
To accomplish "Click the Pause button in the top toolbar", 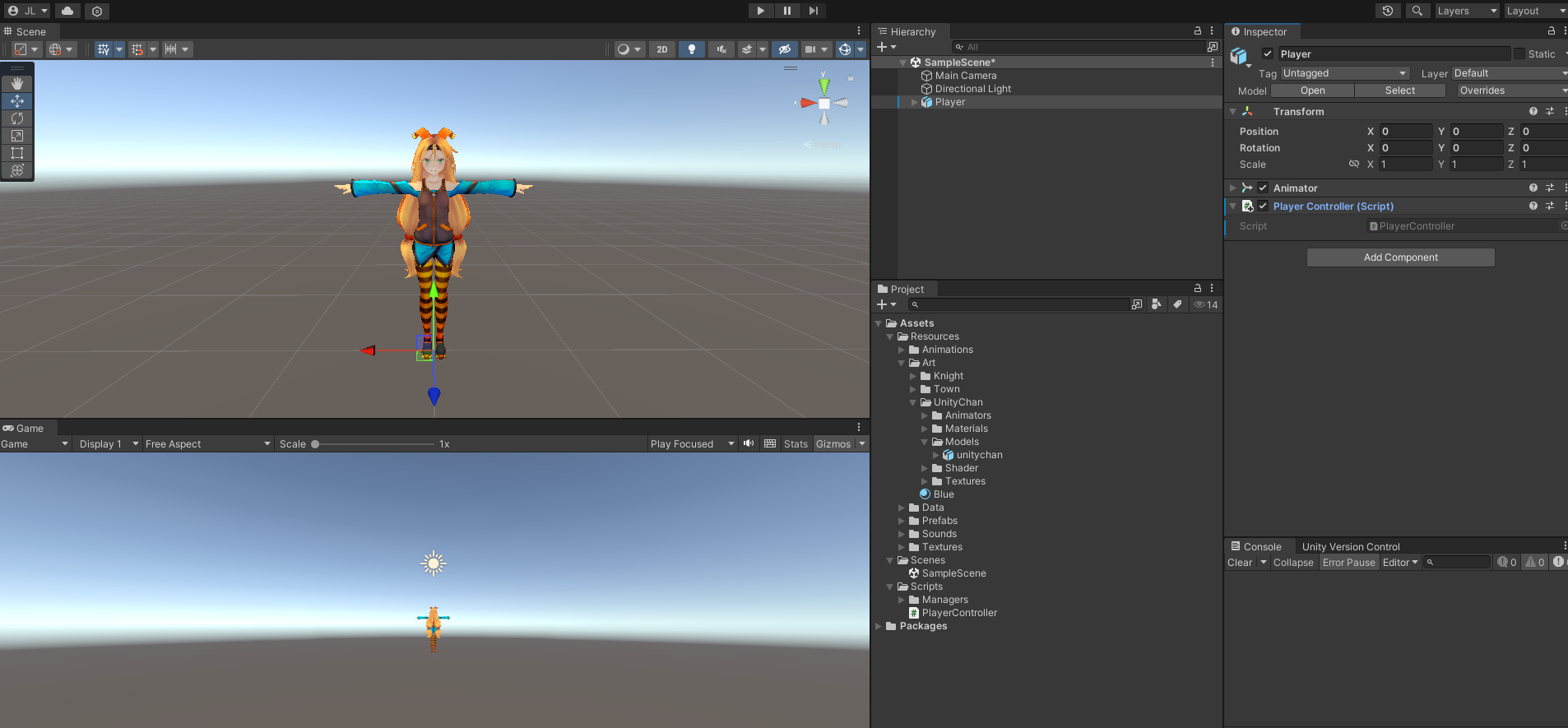I will [786, 11].
